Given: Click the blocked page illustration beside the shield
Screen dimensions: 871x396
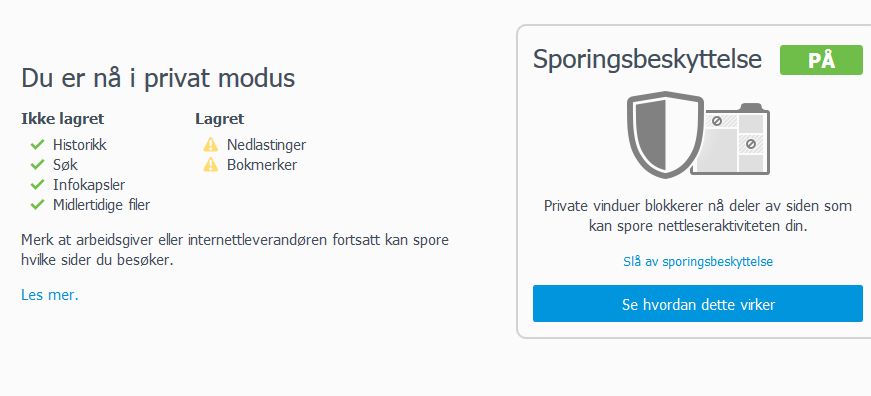Looking at the screenshot, I should point(733,140).
